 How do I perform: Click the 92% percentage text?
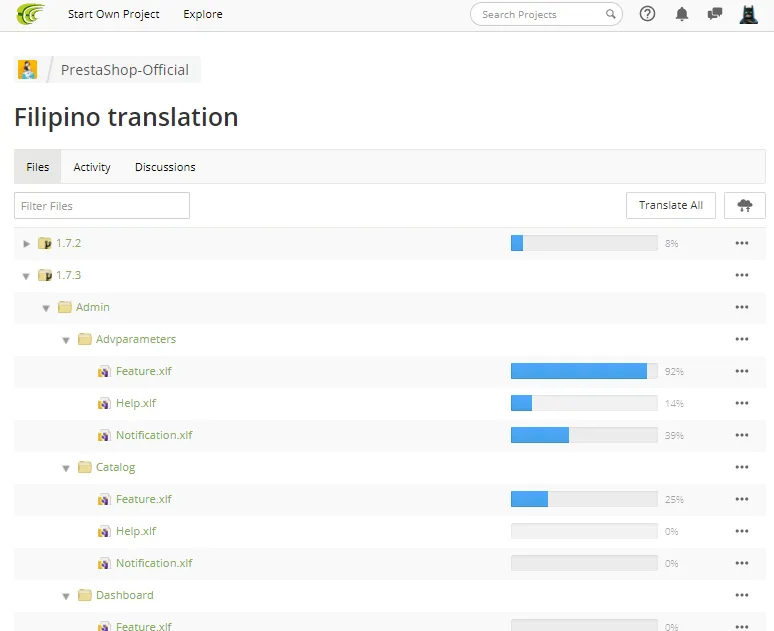click(674, 371)
